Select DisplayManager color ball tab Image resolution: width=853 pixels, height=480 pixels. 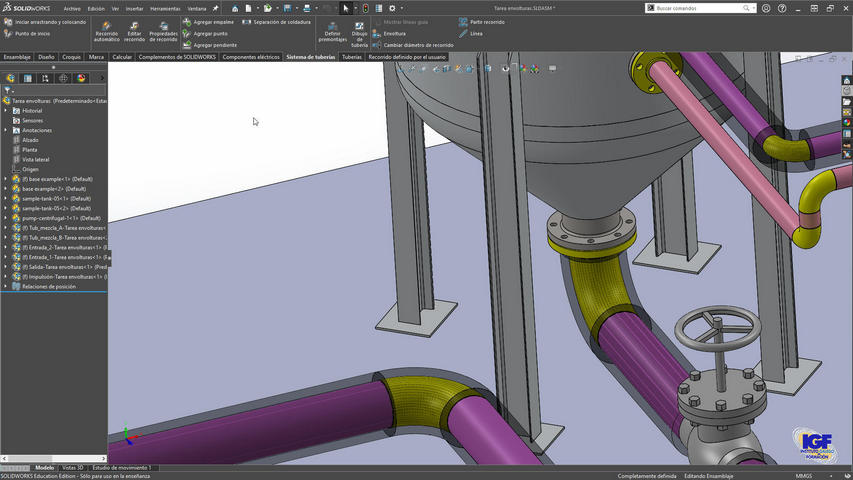coord(81,78)
